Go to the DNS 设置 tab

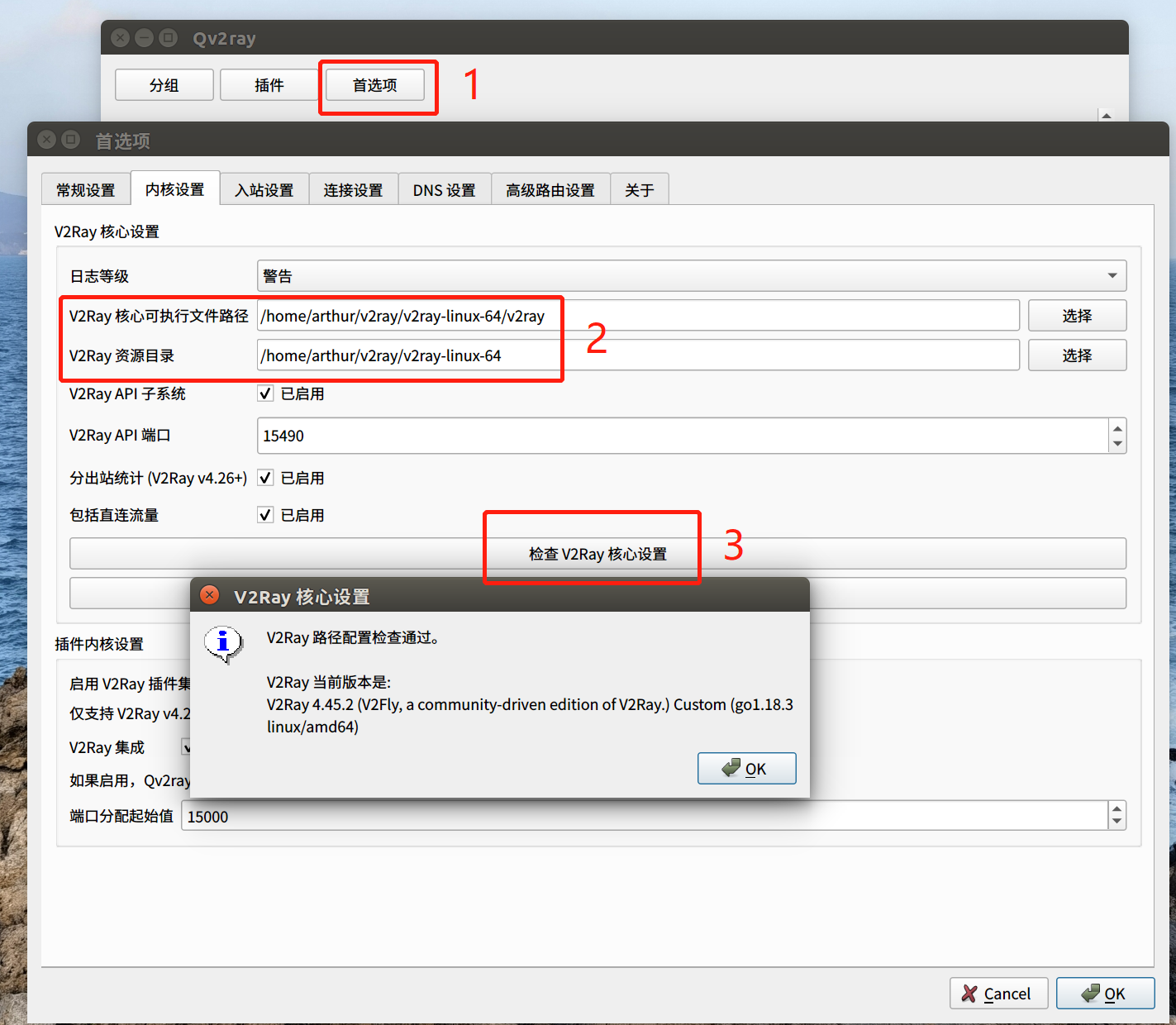[445, 189]
